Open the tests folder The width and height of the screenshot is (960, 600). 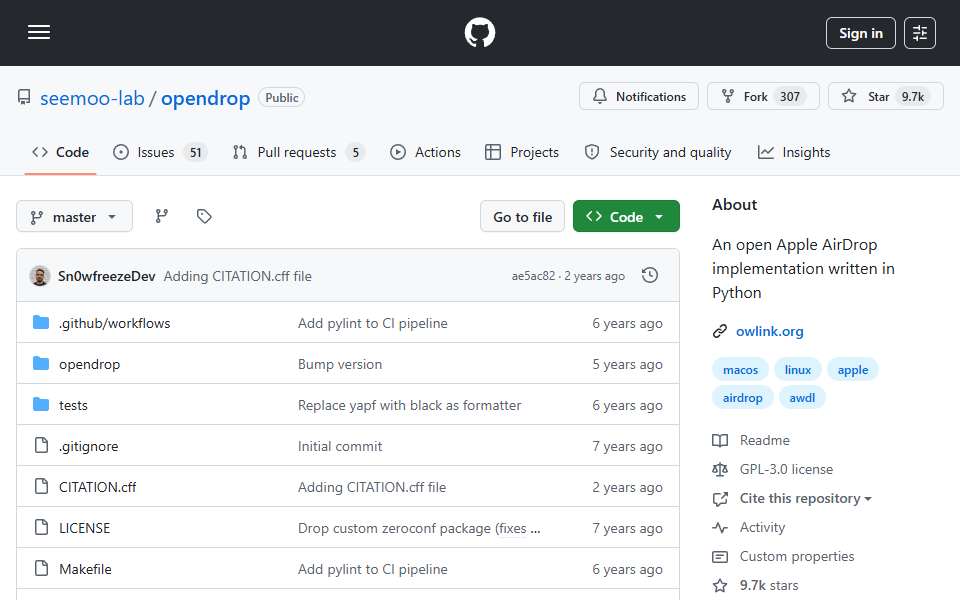73,405
